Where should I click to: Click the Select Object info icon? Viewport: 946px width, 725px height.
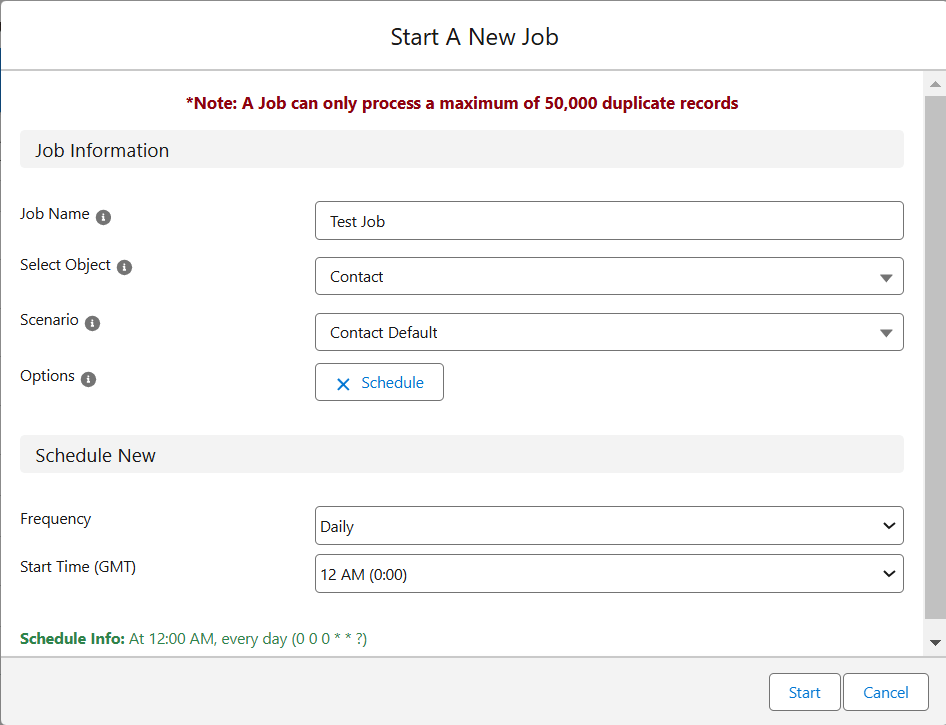click(x=124, y=267)
